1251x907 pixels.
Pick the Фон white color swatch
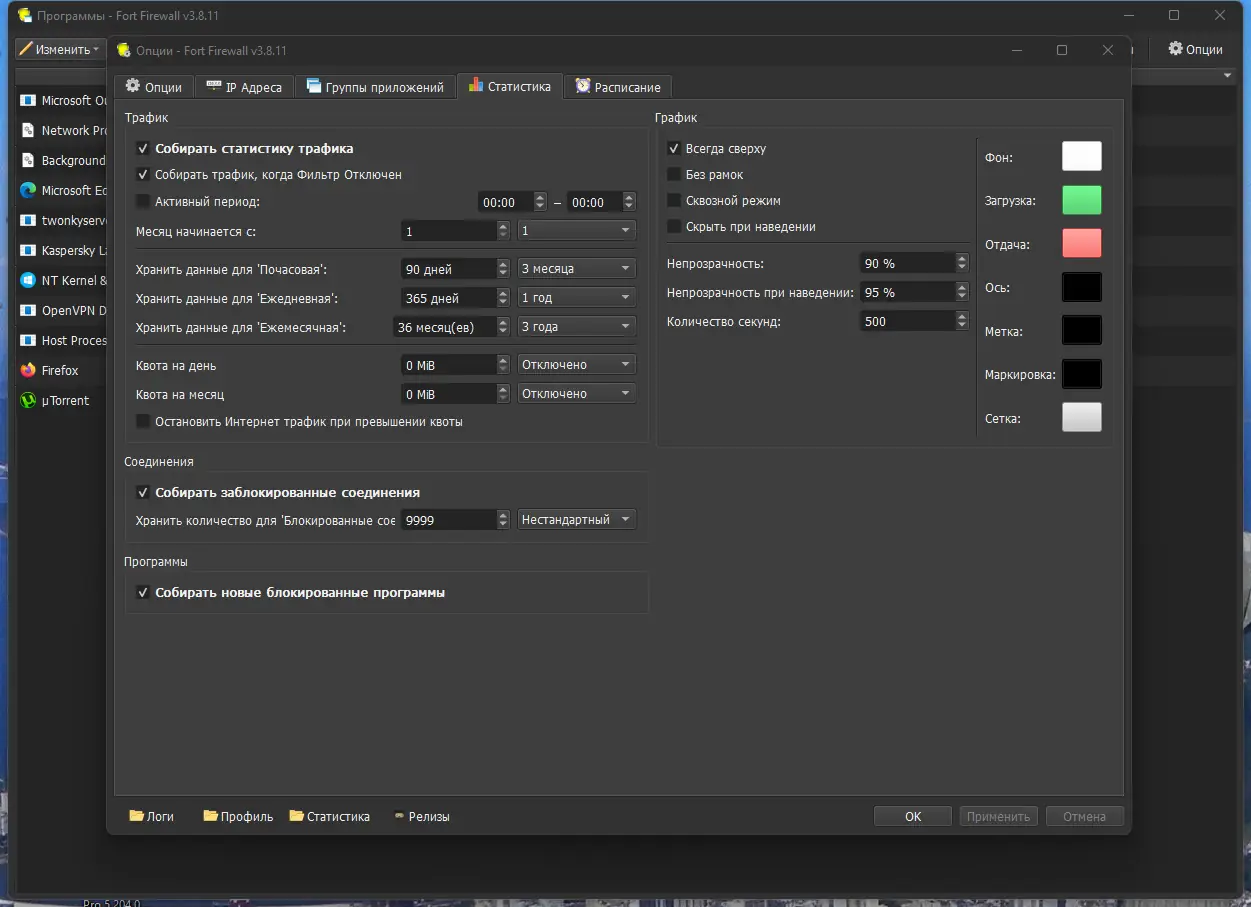click(1081, 157)
